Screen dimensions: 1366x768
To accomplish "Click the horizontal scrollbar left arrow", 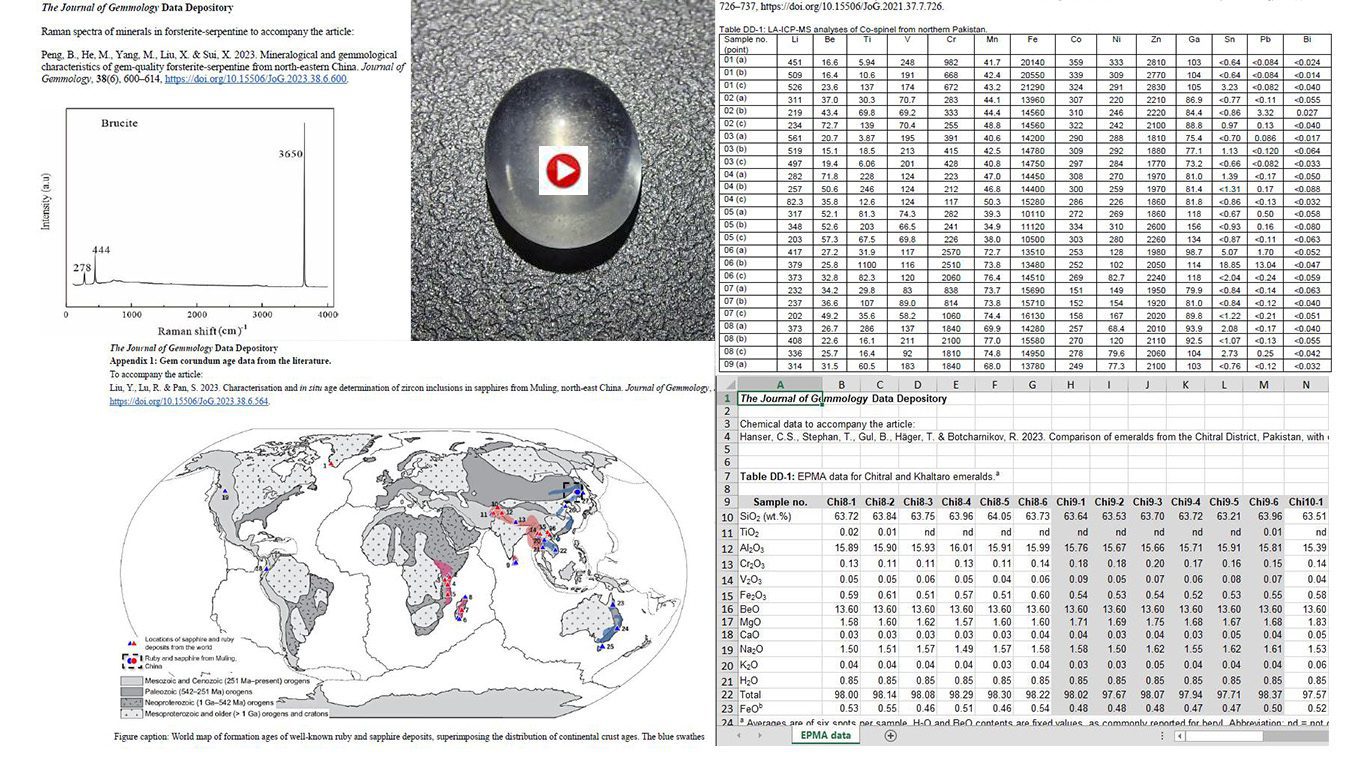I will click(x=1180, y=735).
